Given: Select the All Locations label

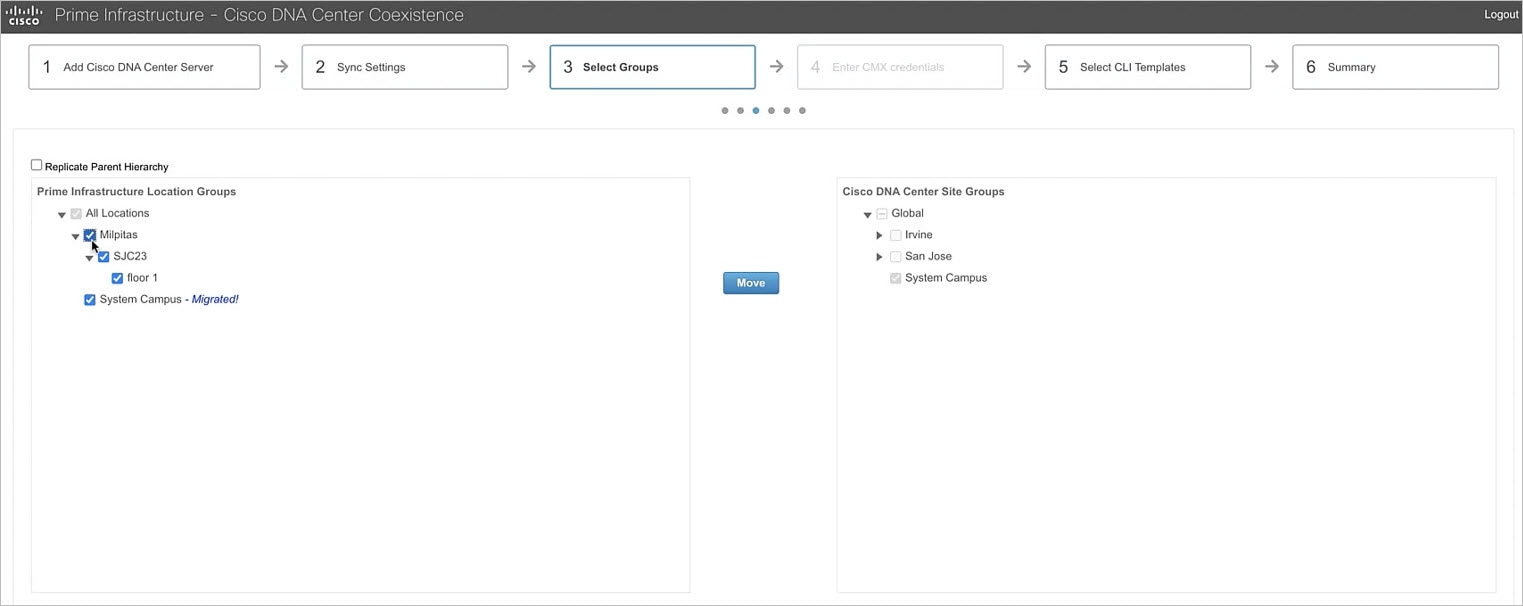Looking at the screenshot, I should coord(118,213).
